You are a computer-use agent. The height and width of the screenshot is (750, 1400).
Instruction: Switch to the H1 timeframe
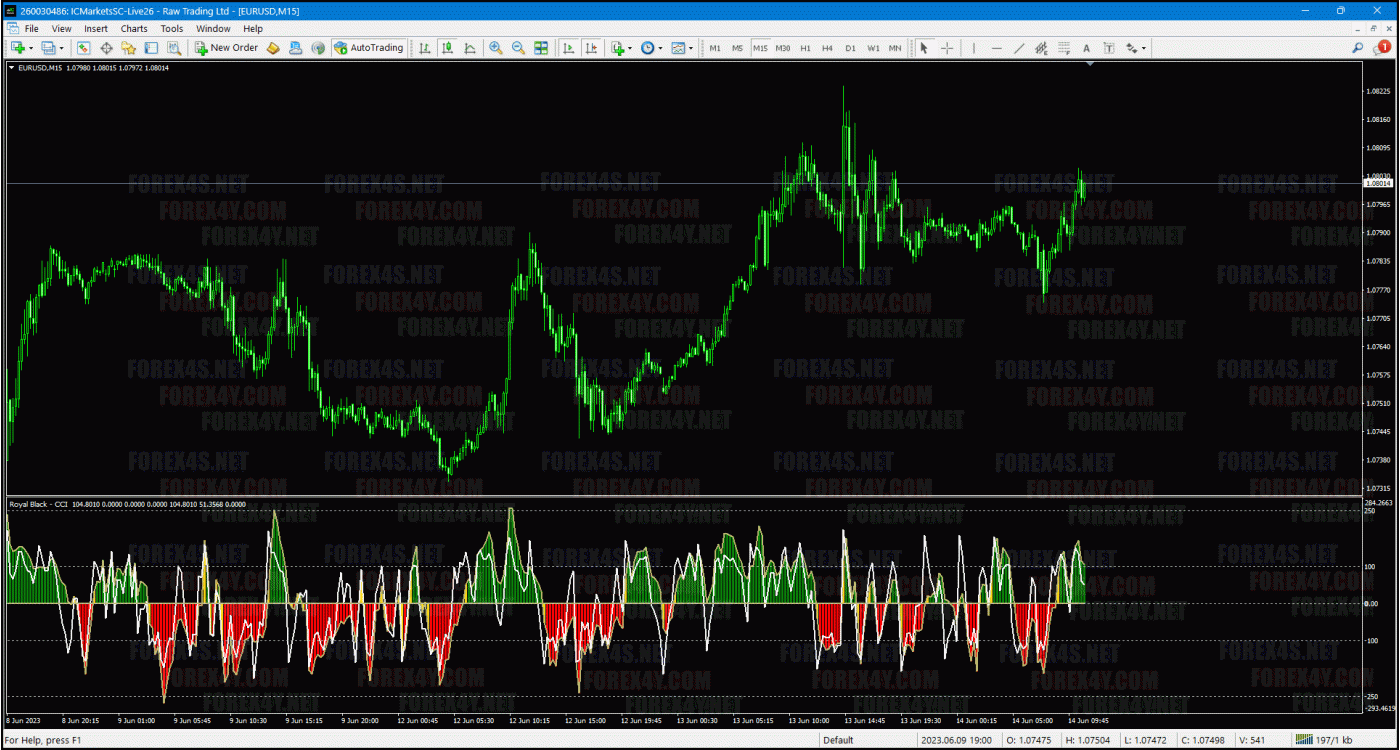tap(805, 48)
